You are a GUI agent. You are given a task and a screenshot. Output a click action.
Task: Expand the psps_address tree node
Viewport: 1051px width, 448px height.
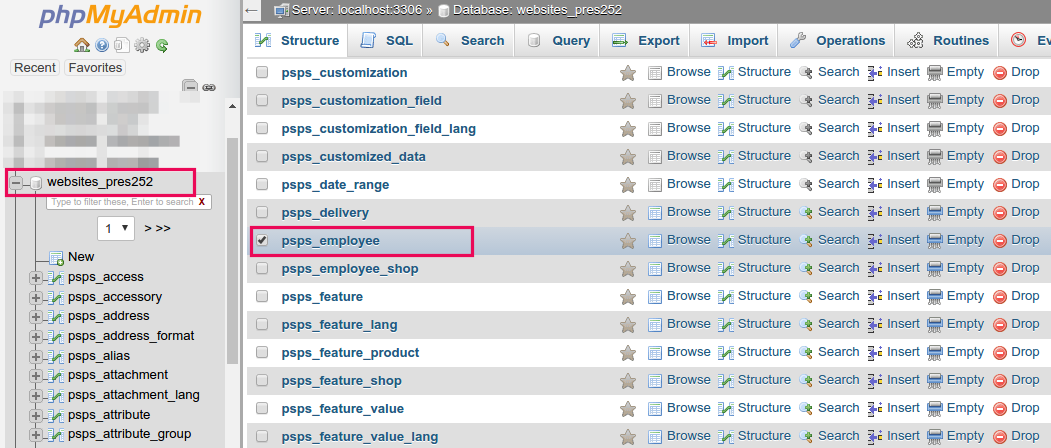[36, 316]
